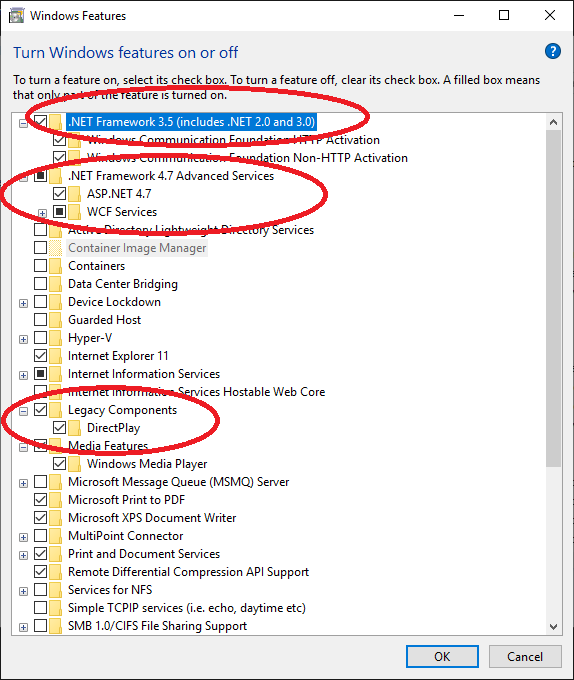Click the folder icon beside Internet Information Services
The height and width of the screenshot is (680, 574).
tap(55, 374)
